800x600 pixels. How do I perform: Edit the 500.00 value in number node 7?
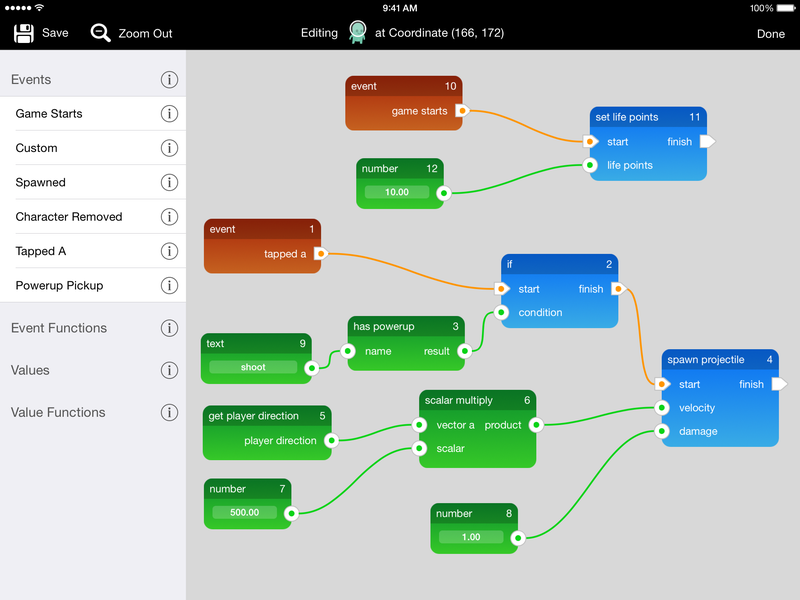(244, 512)
